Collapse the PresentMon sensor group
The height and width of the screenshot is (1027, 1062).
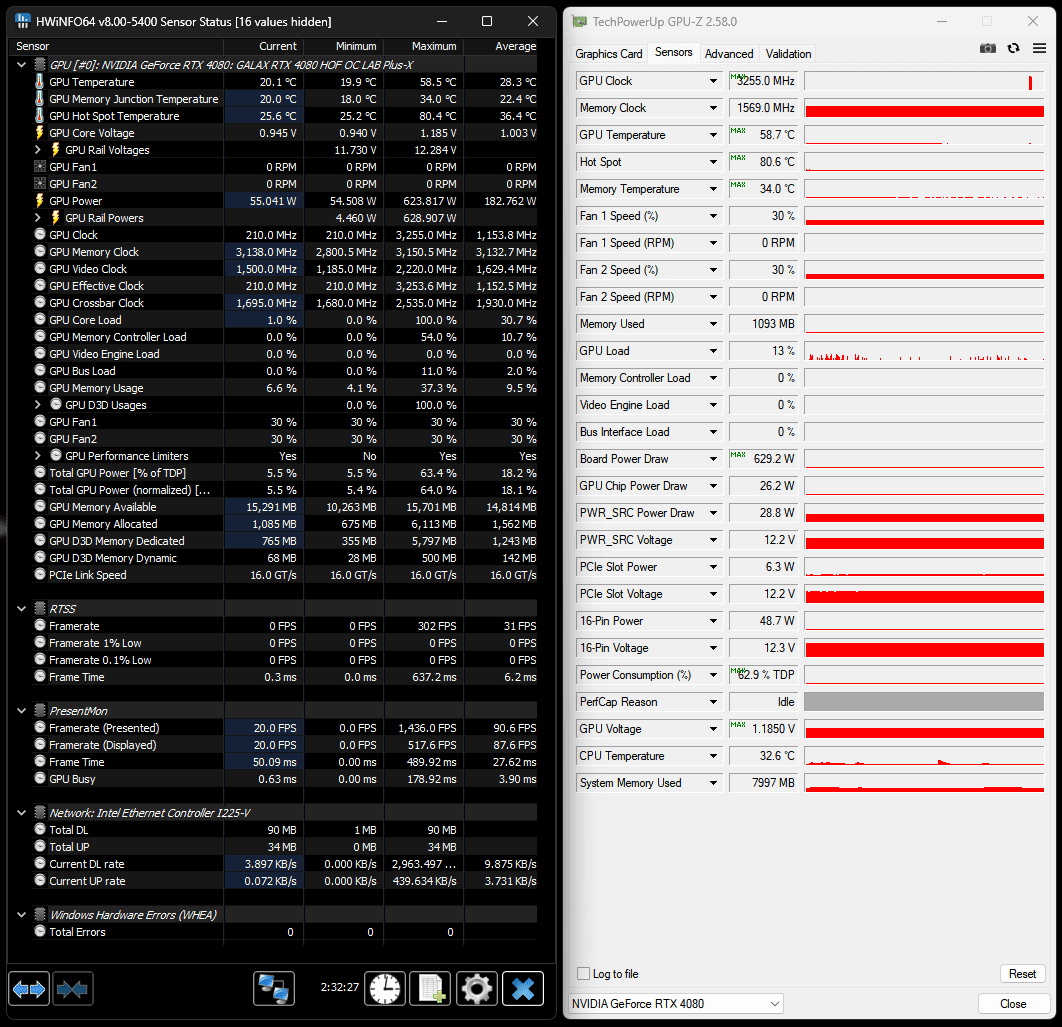22,711
